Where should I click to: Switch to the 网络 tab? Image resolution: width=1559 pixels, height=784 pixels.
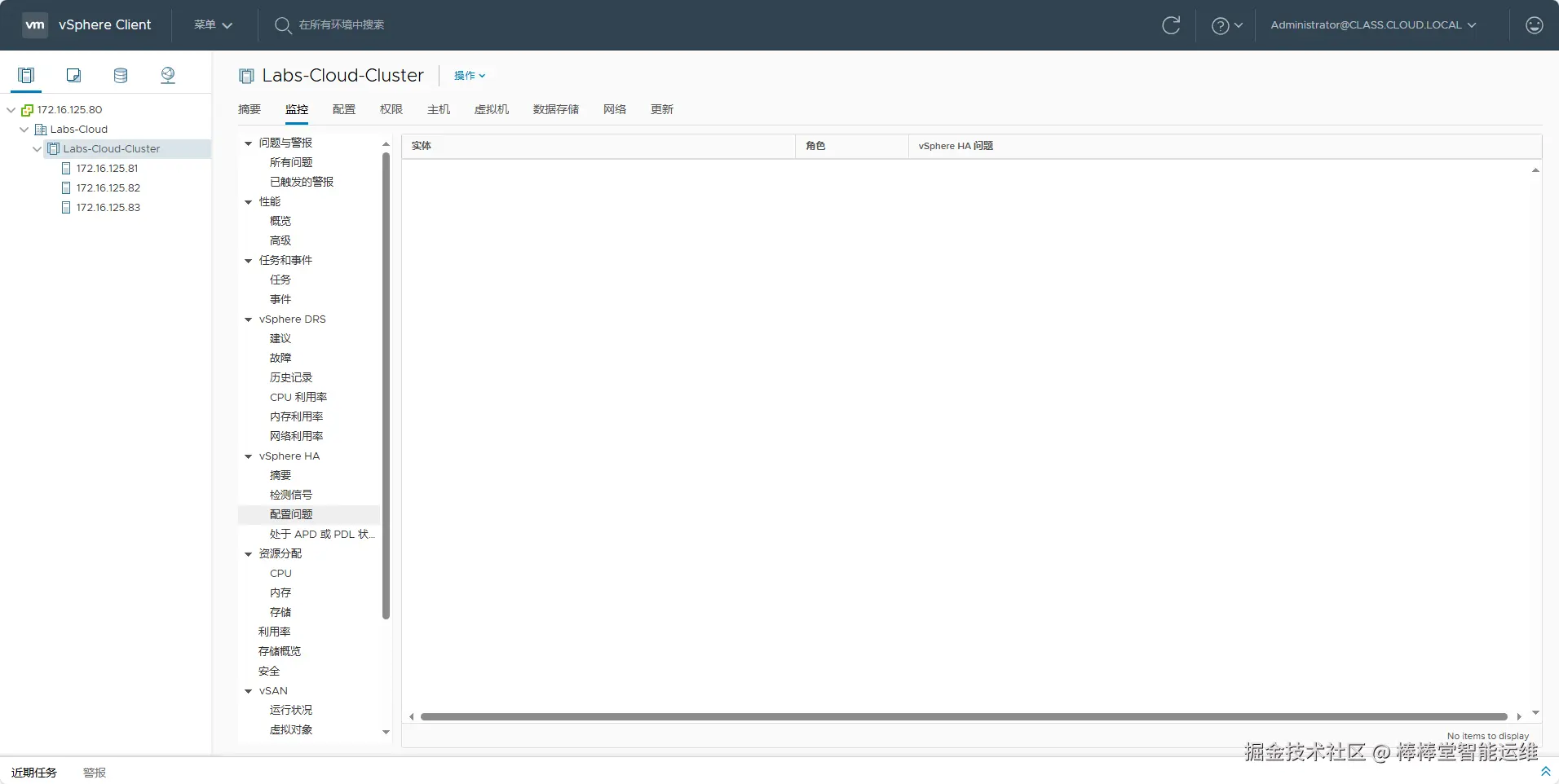click(615, 109)
